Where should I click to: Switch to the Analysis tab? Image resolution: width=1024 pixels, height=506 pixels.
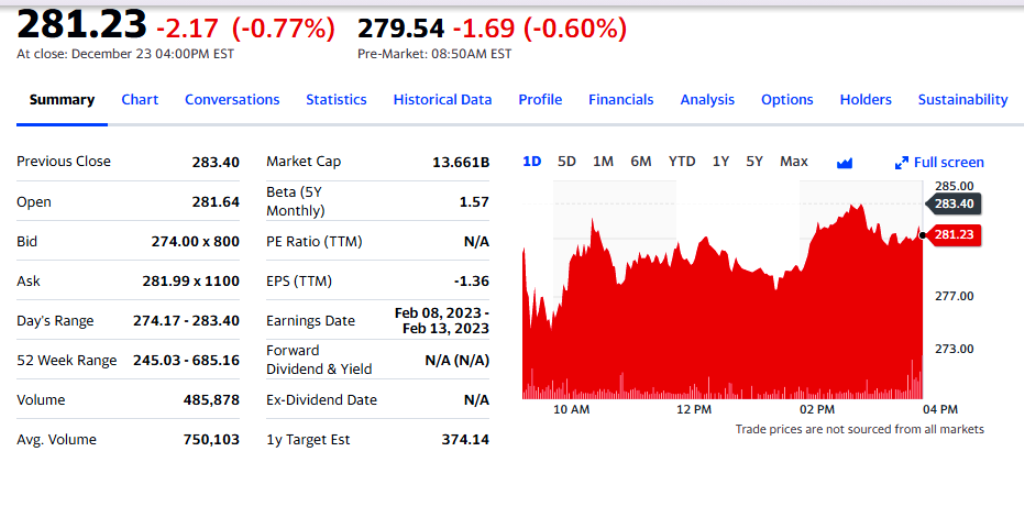pos(707,100)
